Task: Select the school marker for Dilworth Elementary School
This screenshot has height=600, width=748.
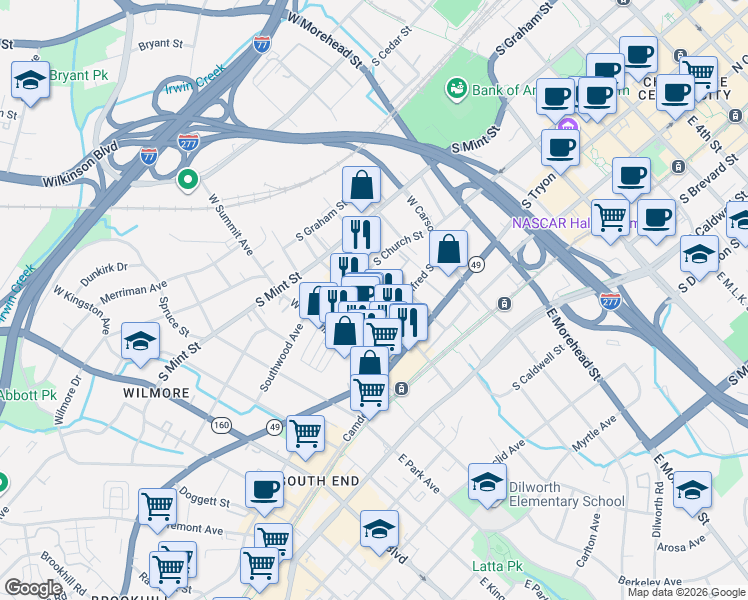Action: [x=487, y=484]
